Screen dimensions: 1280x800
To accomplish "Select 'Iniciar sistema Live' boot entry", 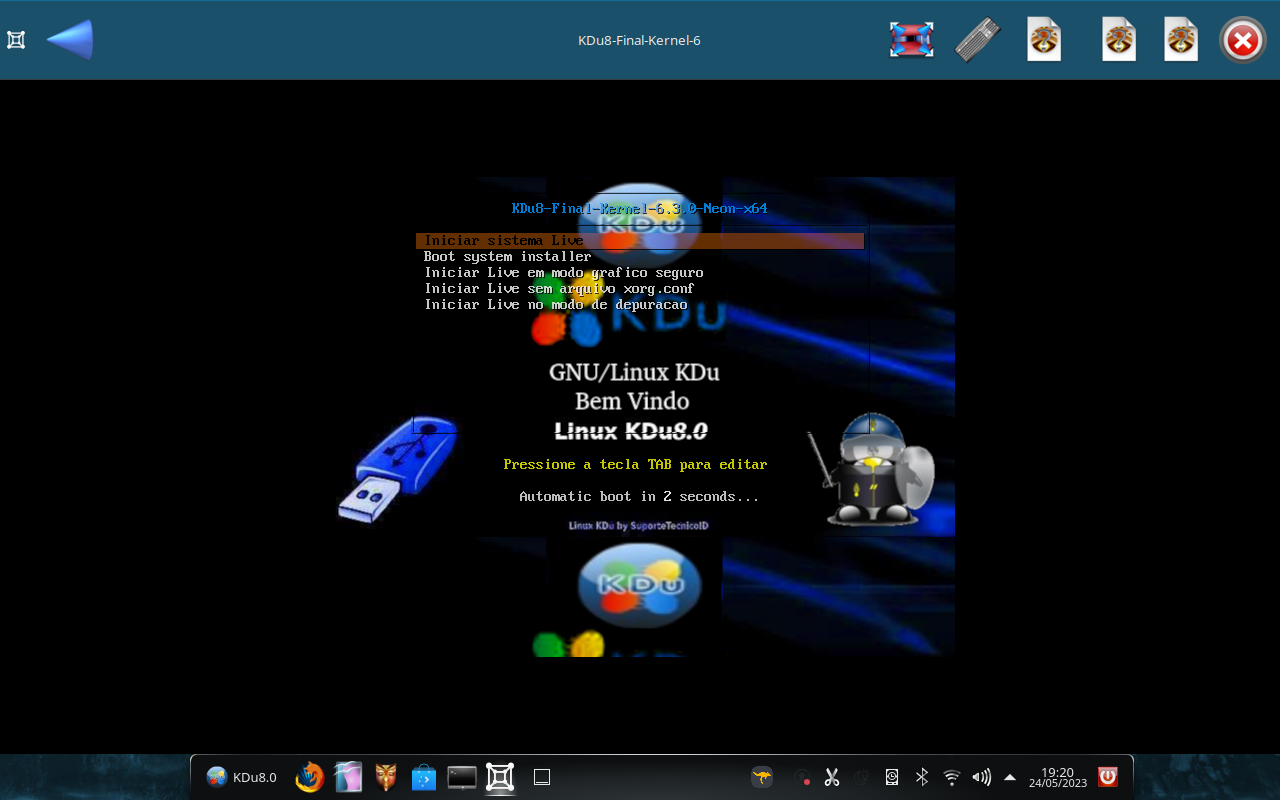I will click(640, 241).
